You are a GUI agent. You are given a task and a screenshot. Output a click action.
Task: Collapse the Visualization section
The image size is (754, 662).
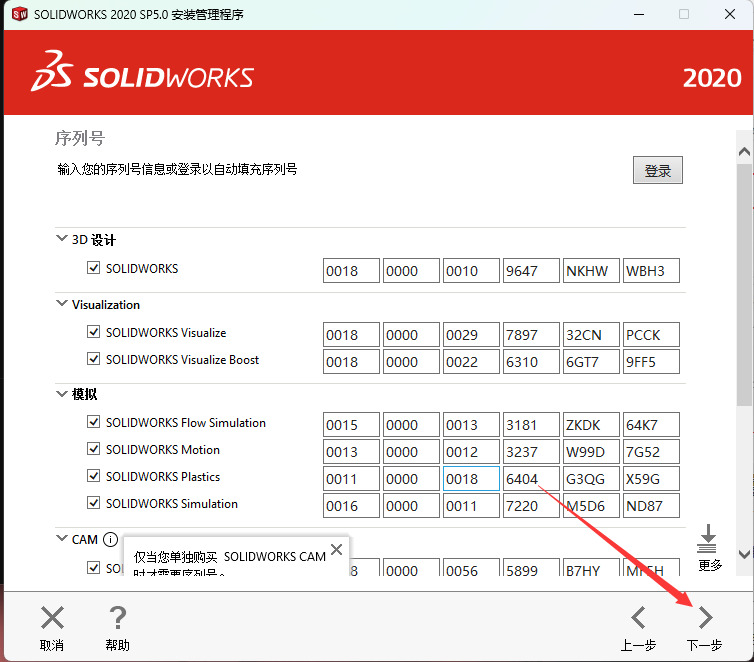[x=62, y=303]
